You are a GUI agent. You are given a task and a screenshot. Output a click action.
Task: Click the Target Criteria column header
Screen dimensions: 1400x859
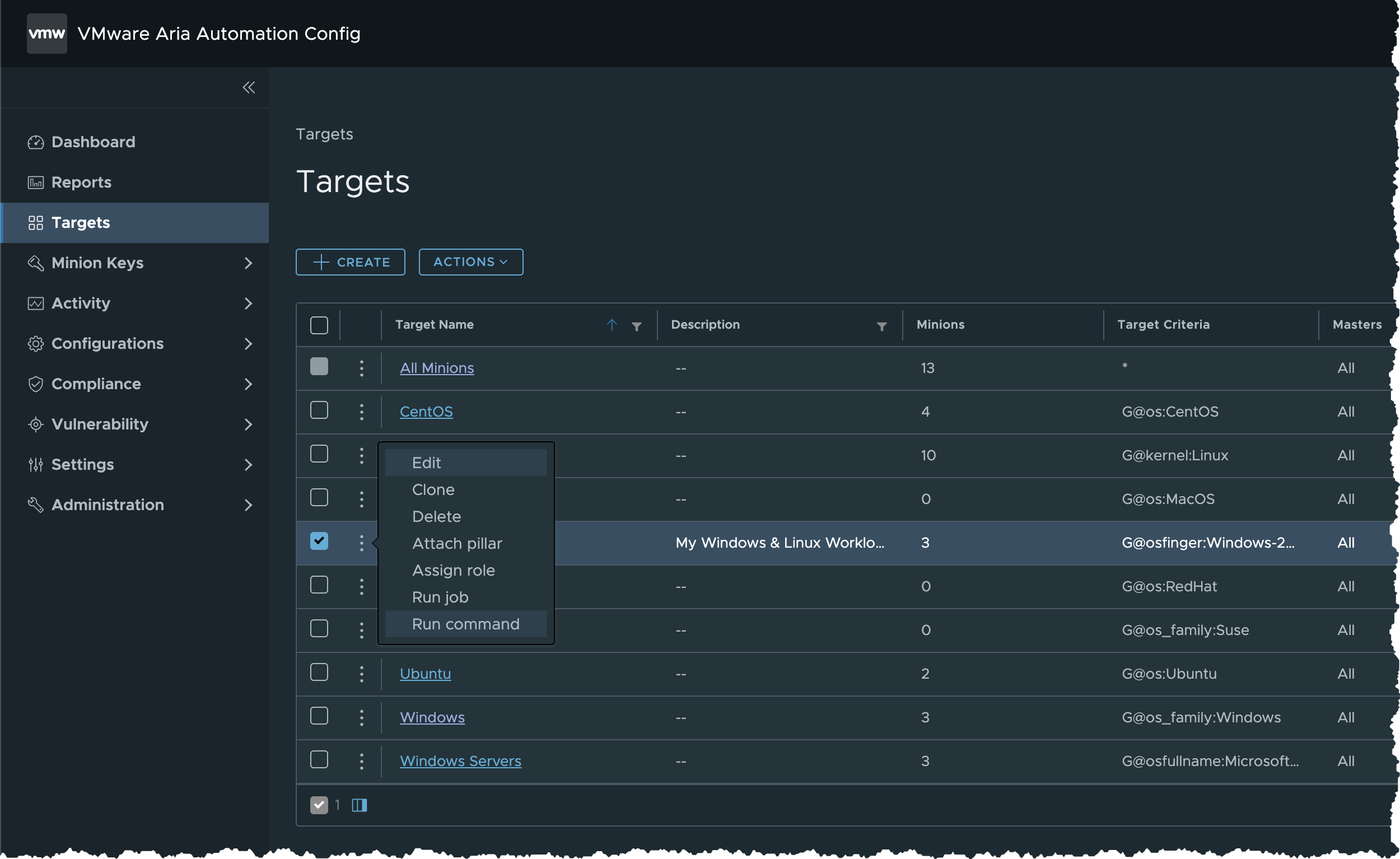pos(1164,324)
